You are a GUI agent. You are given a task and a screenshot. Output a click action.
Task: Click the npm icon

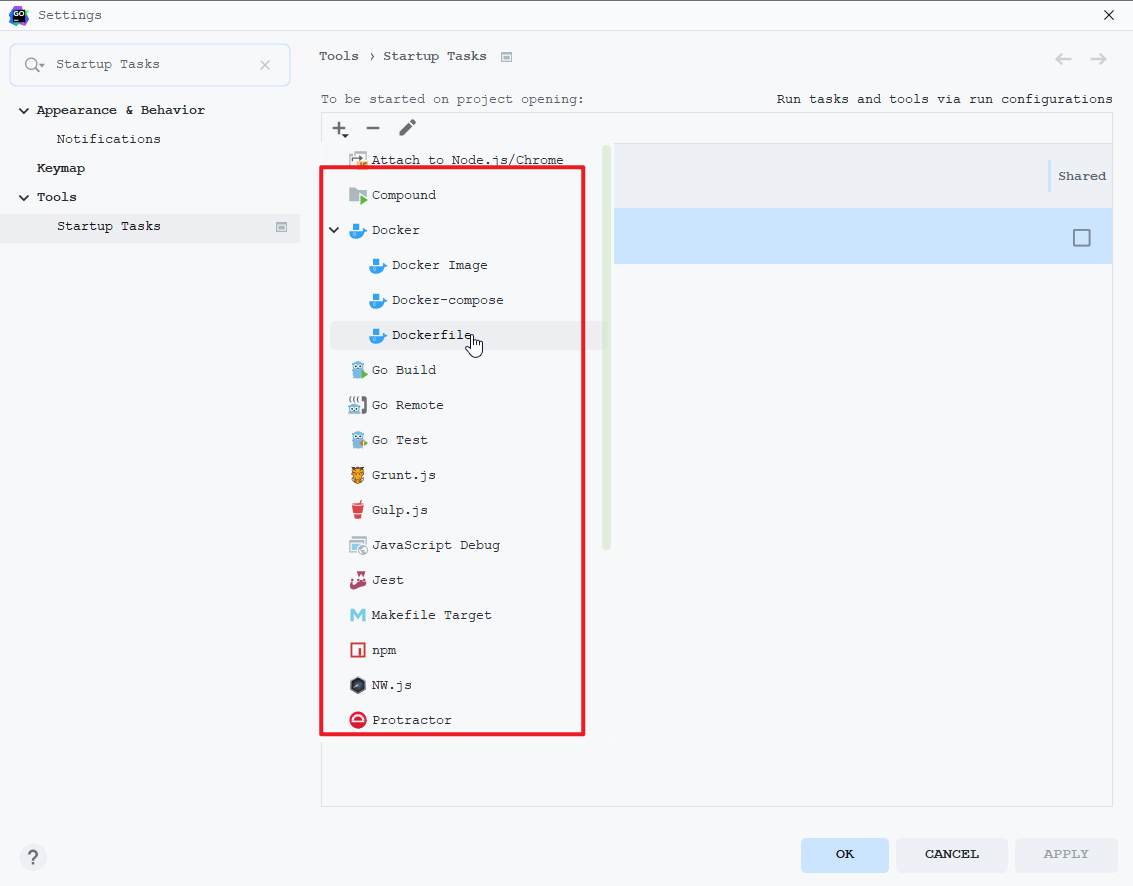coord(358,650)
